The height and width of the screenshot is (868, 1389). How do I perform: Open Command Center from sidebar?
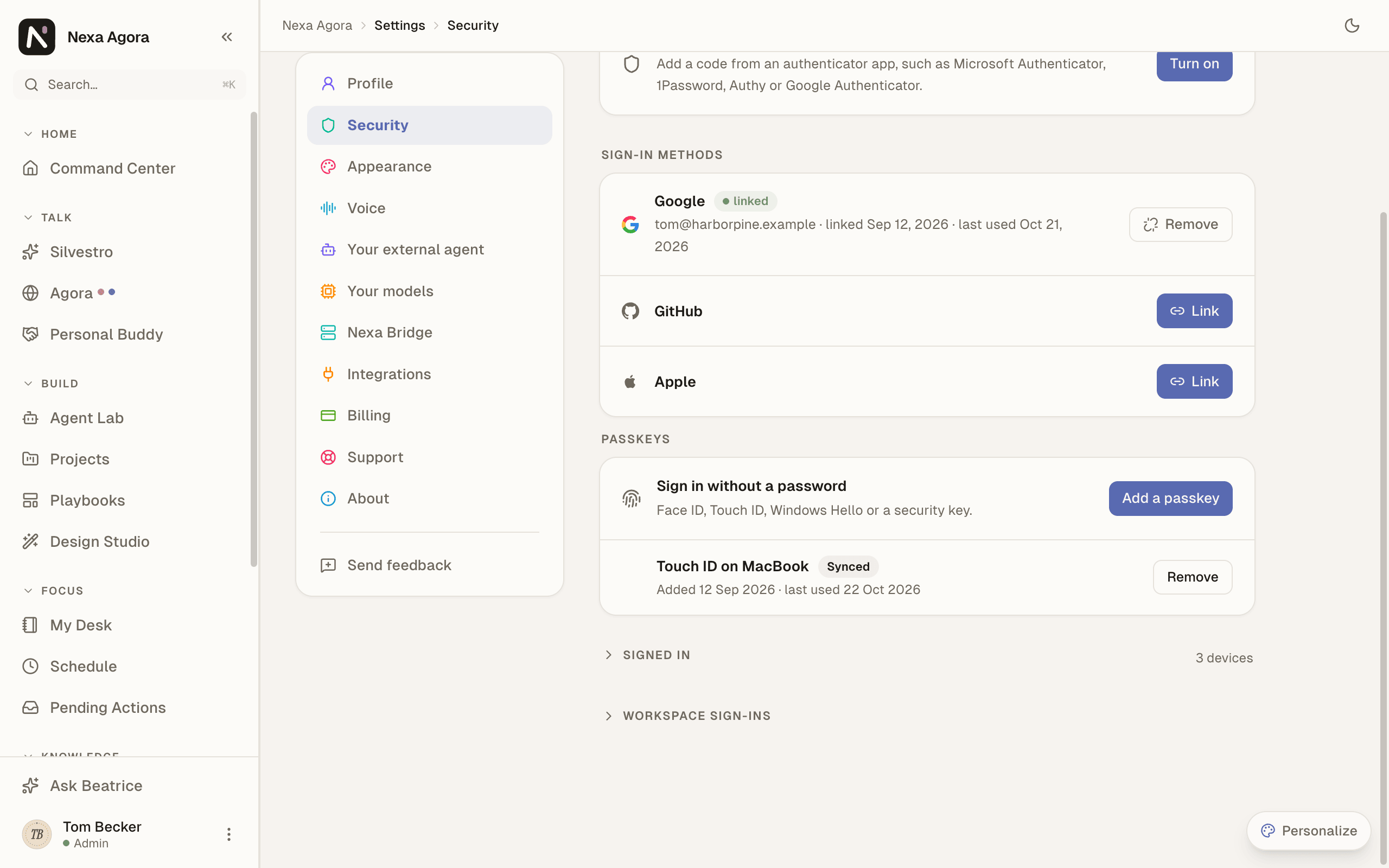point(130,168)
